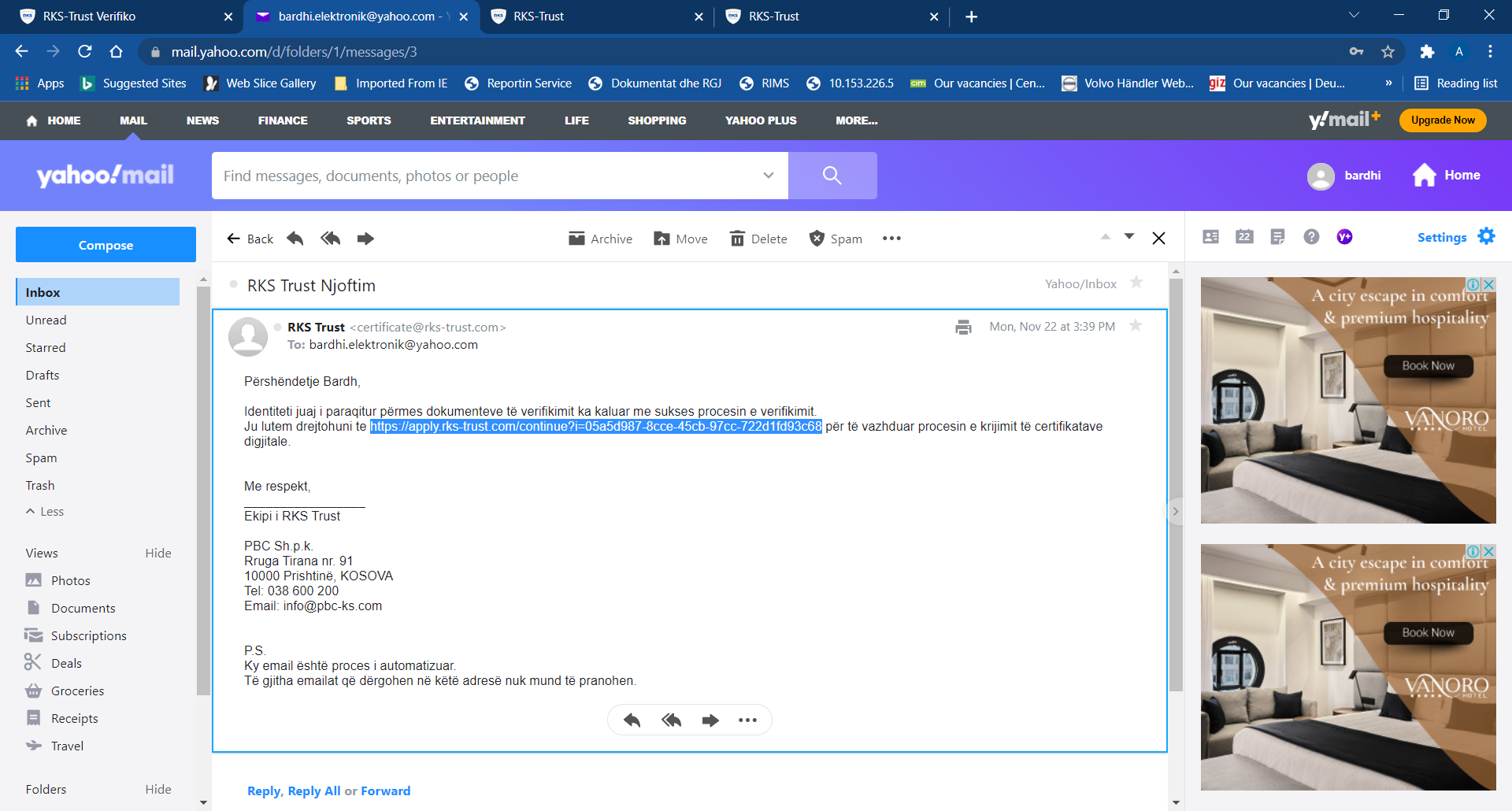The width and height of the screenshot is (1512, 811).
Task: Toggle unread dot beside sender RKS Trust
Action: 278,327
